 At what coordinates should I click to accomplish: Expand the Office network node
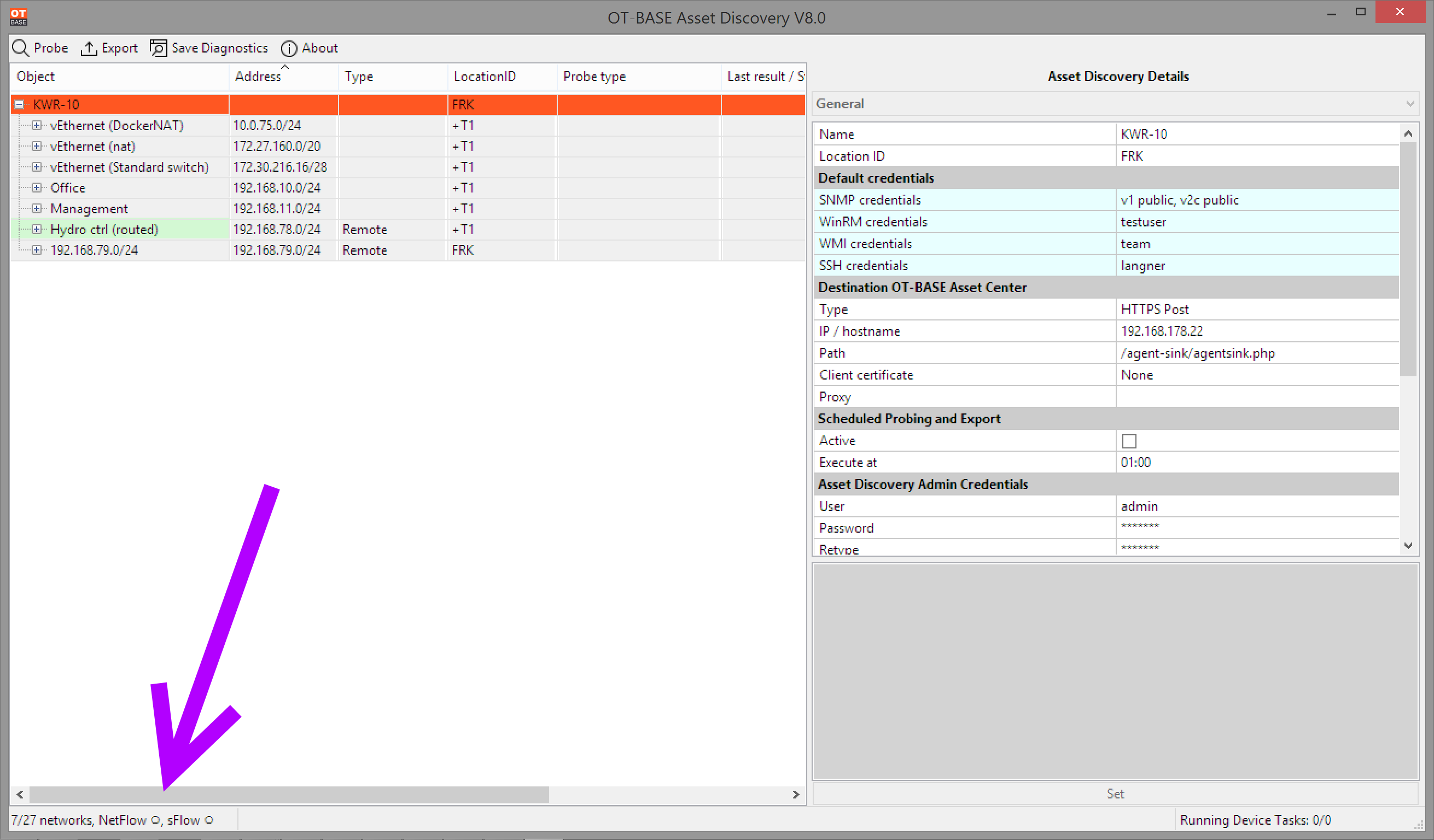pos(37,188)
